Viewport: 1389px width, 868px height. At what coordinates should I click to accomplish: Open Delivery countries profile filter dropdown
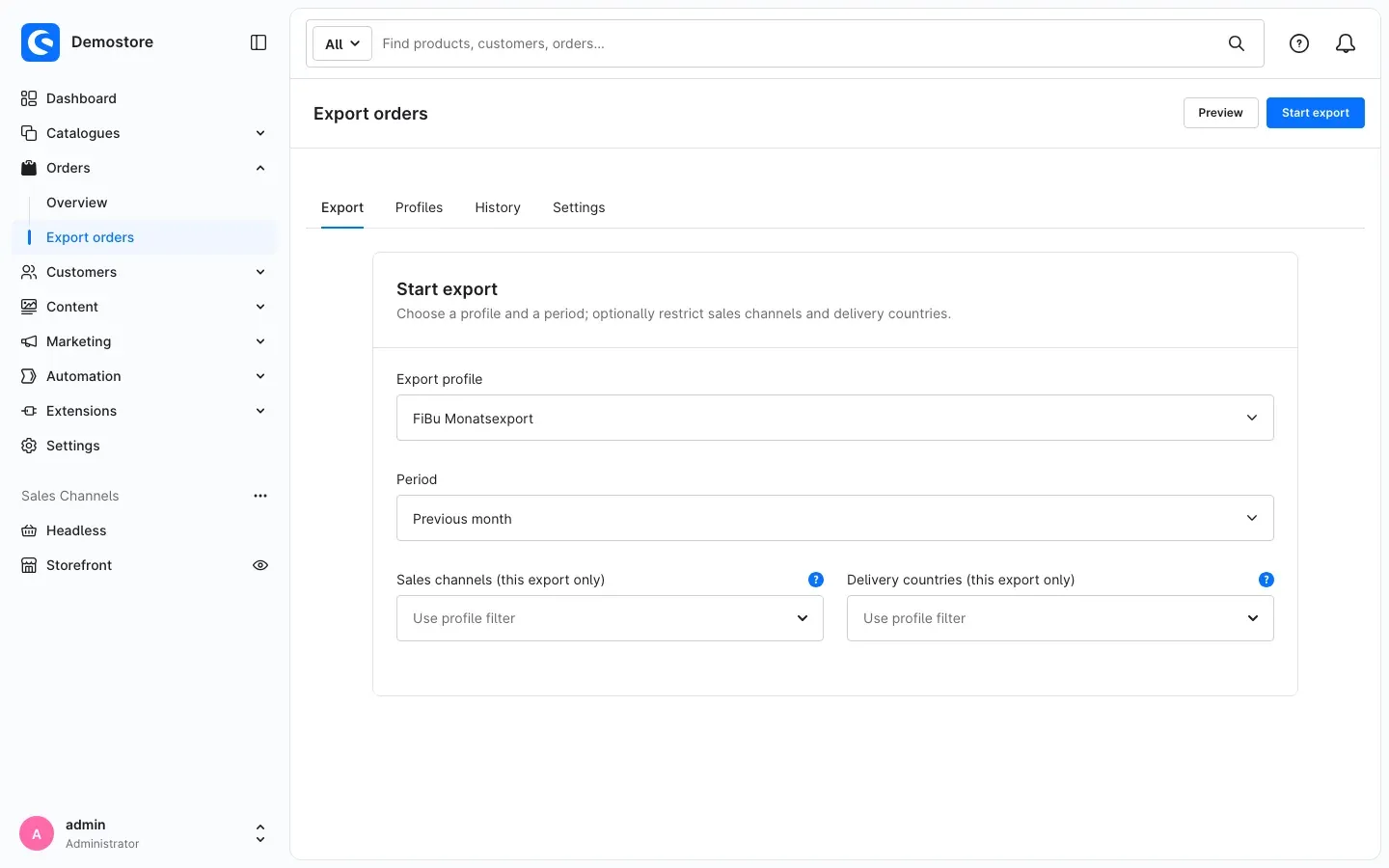[x=1060, y=618]
